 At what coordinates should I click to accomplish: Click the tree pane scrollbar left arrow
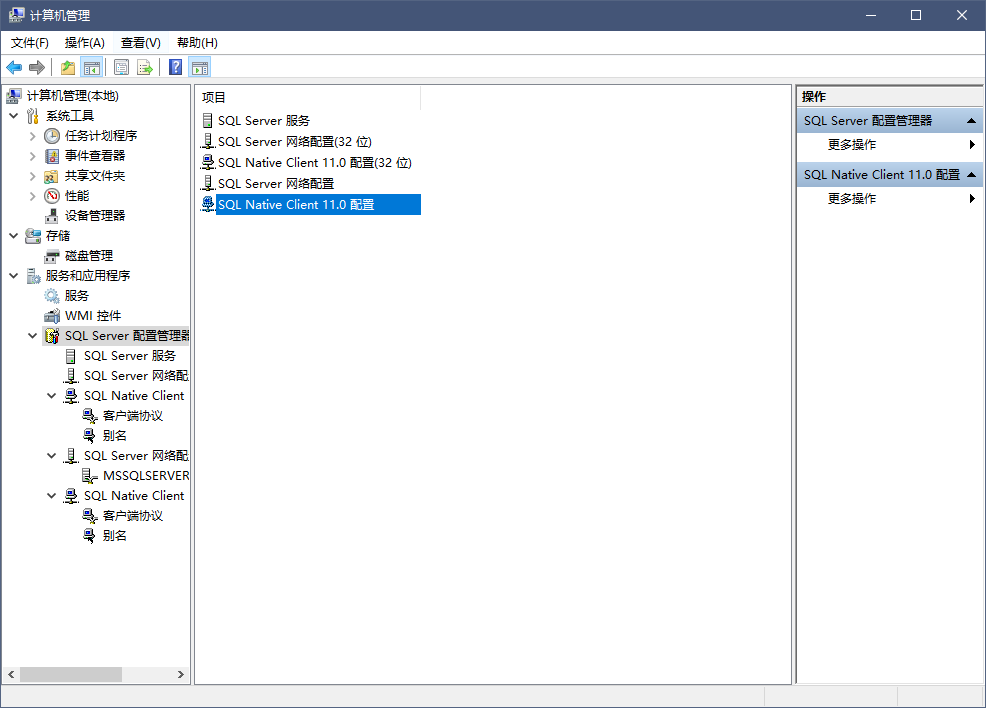(11, 674)
